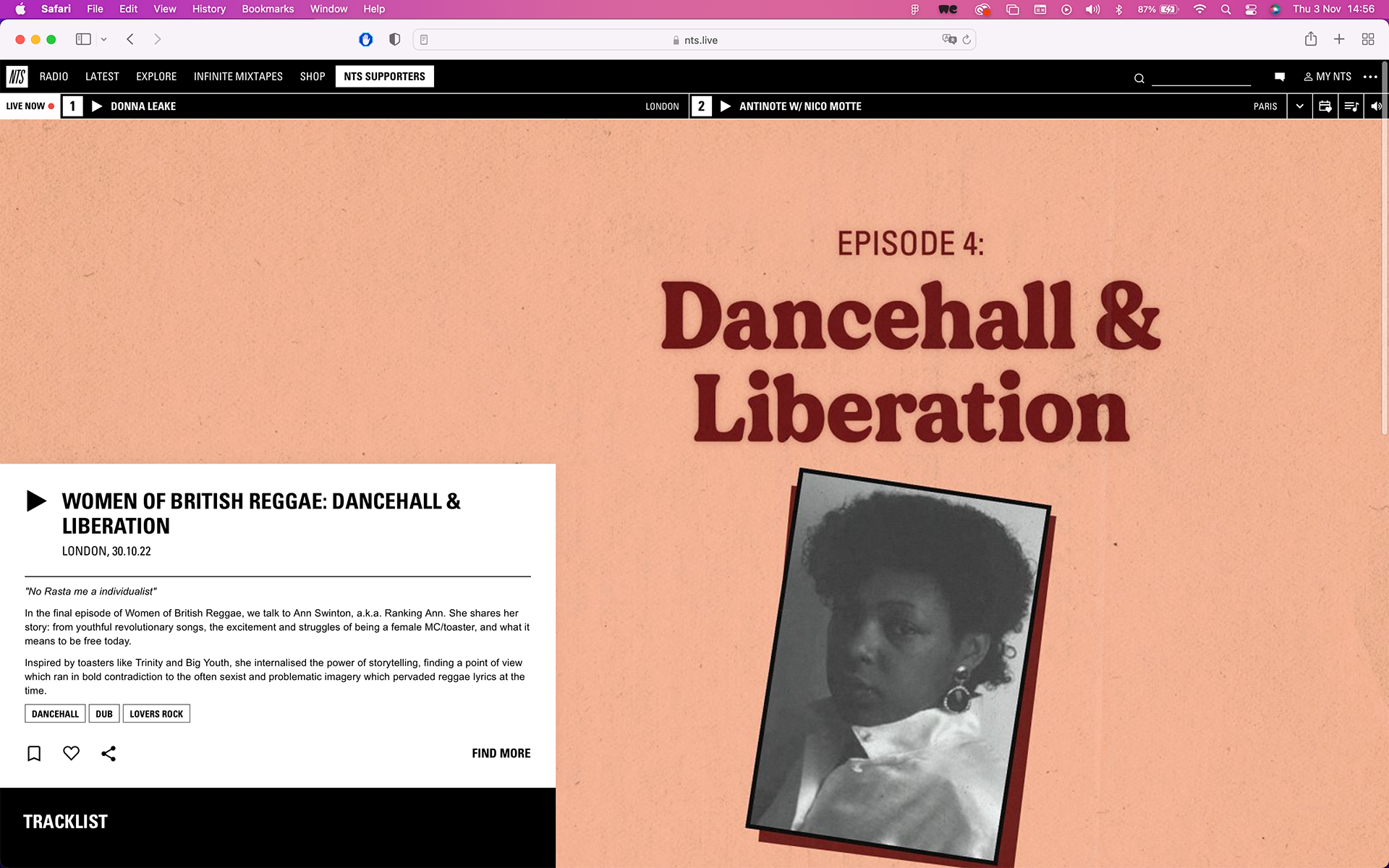Click the macOS sound volume menu icon

pyautogui.click(x=1092, y=9)
